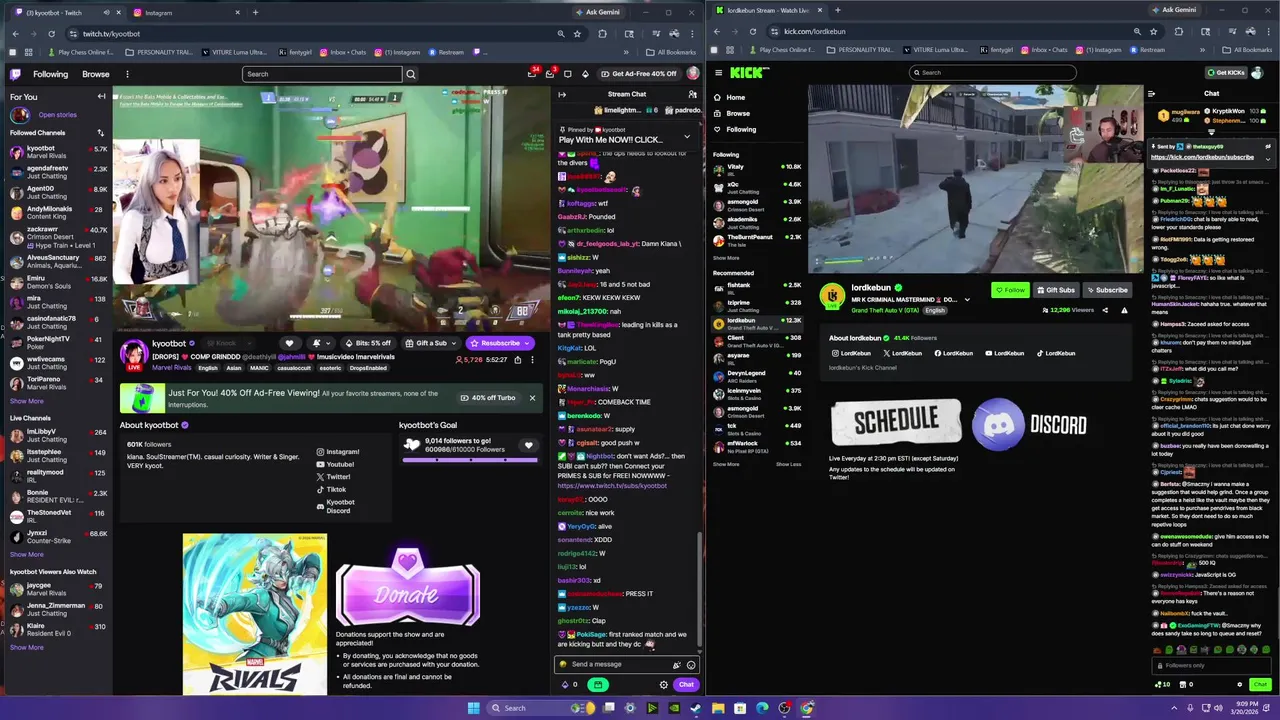Open Kick SCHEDULE panel image
Viewport: 1280px width, 720px height.
click(895, 423)
